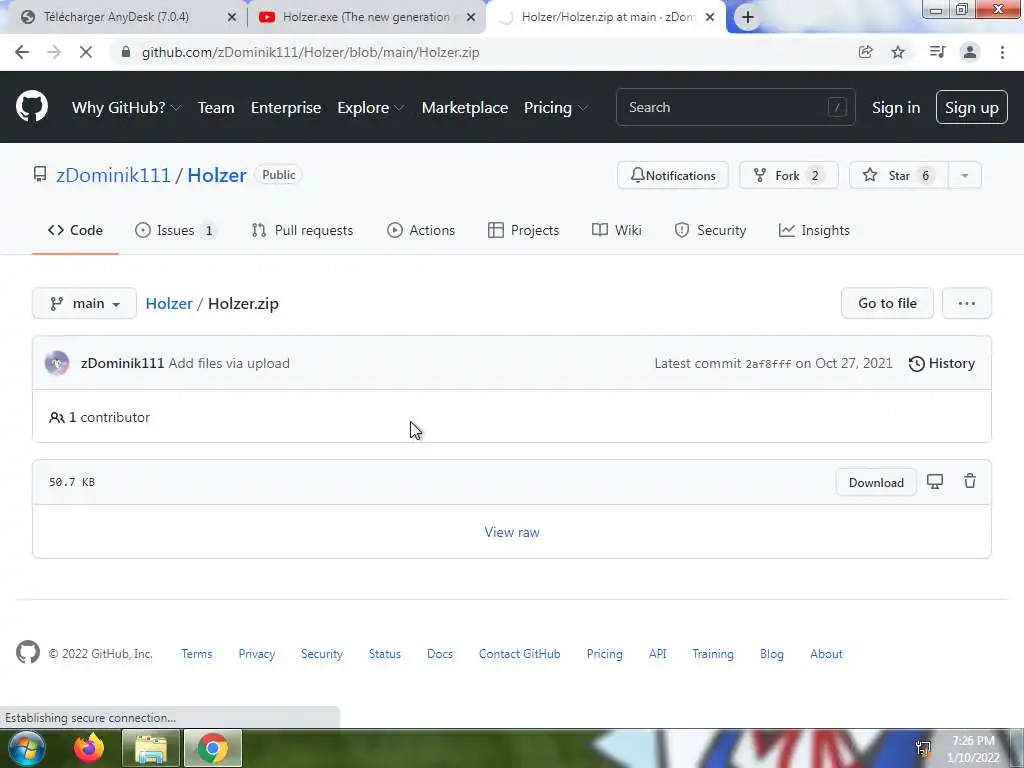This screenshot has height=768, width=1024.
Task: Stop page loading with X button
Action: (86, 52)
